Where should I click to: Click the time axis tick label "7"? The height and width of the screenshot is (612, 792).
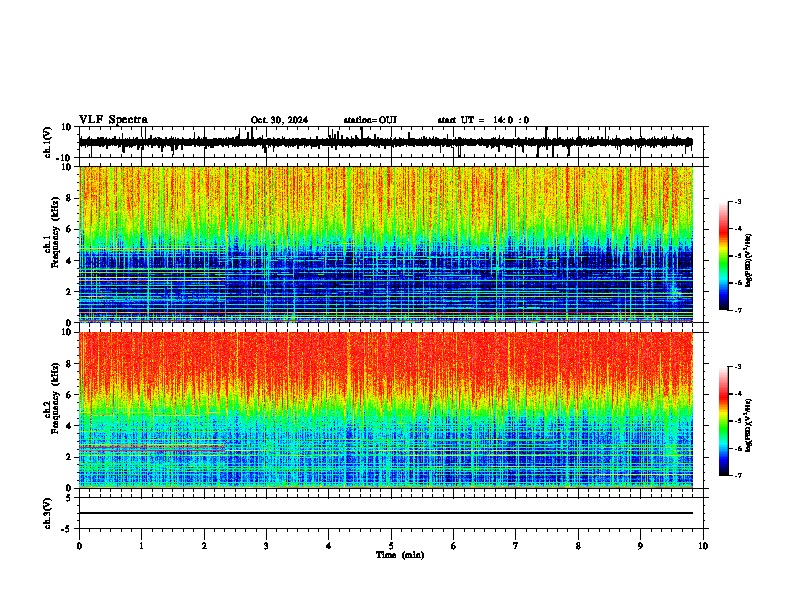click(516, 546)
